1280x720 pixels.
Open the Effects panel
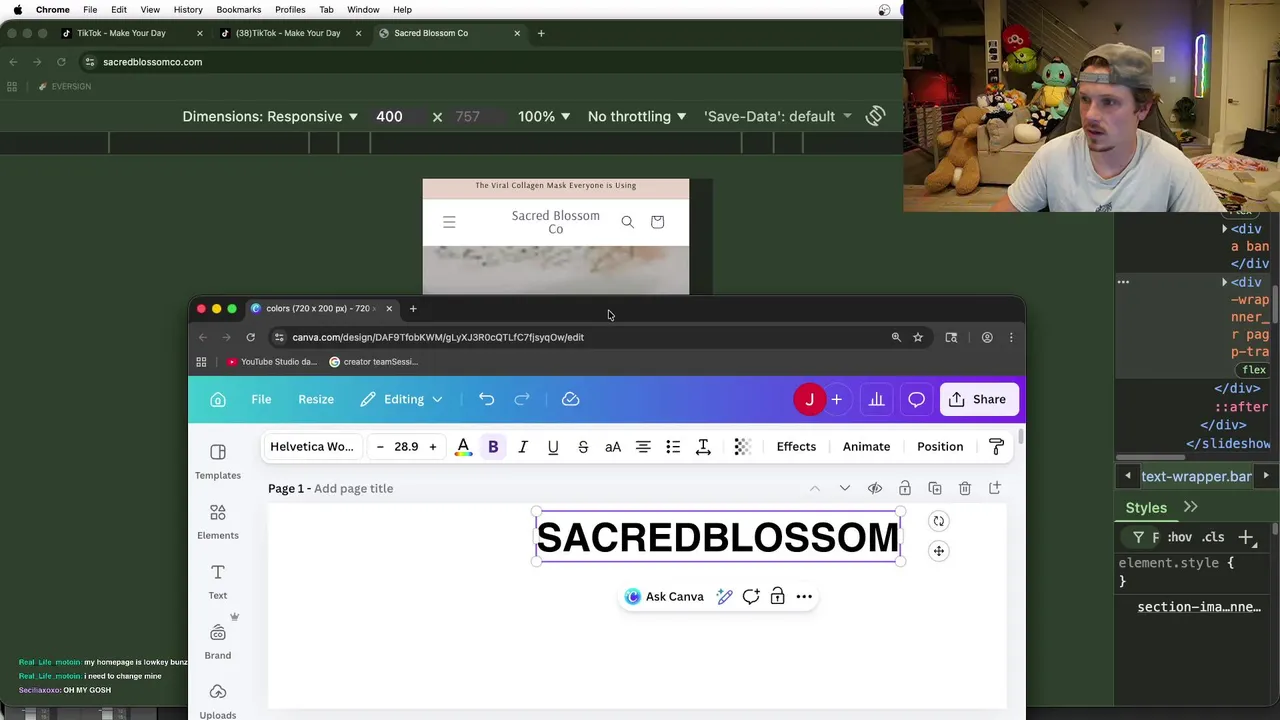pyautogui.click(x=796, y=447)
